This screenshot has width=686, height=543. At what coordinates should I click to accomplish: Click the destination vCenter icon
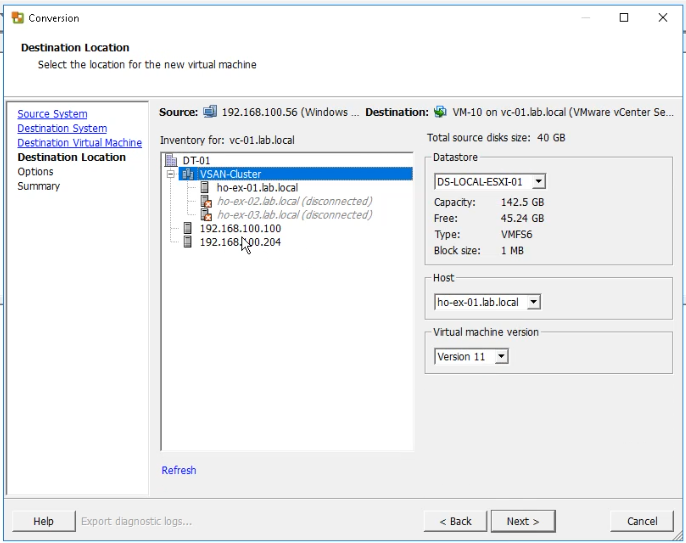[440, 112]
